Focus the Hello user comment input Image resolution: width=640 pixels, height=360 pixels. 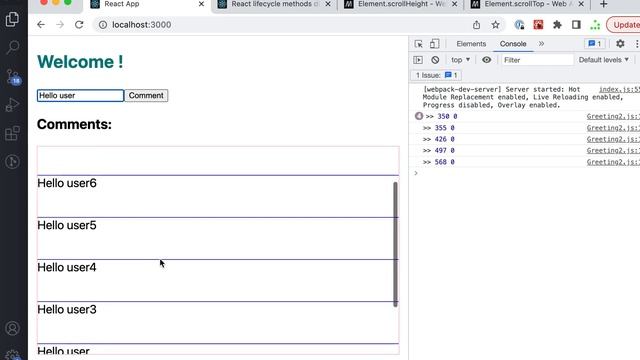80,96
